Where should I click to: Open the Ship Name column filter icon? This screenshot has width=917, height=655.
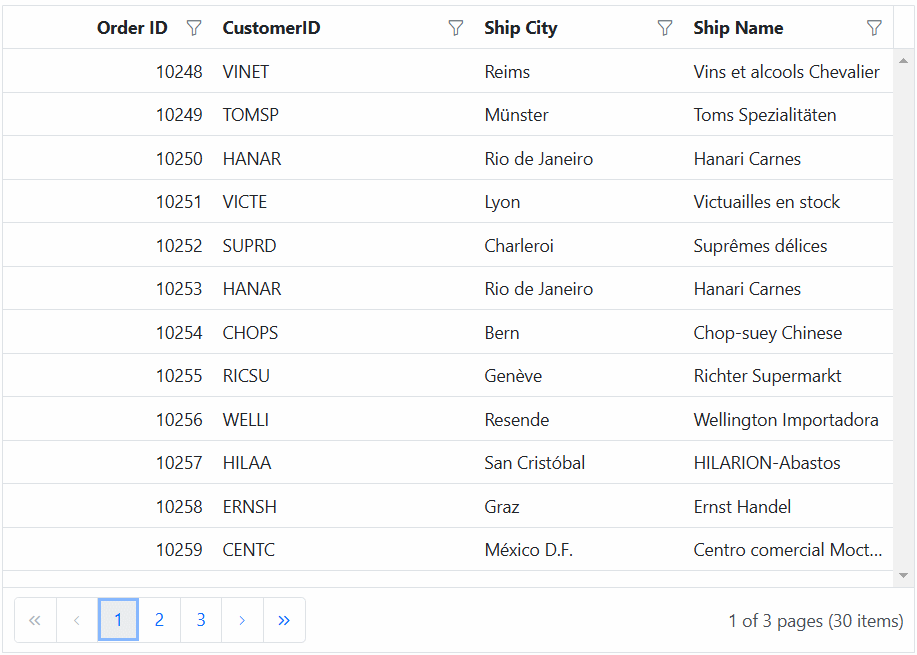point(874,28)
